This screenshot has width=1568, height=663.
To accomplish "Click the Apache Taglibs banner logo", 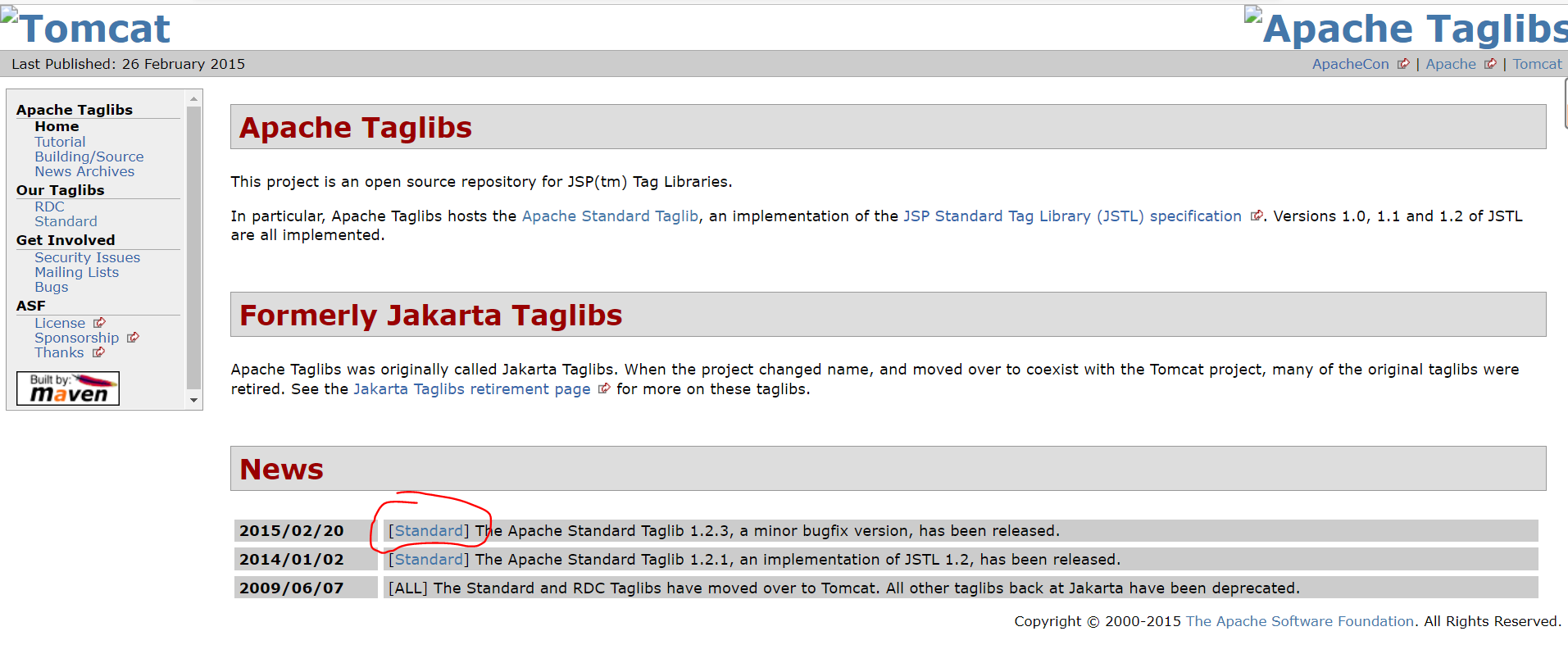I will point(1406,28).
